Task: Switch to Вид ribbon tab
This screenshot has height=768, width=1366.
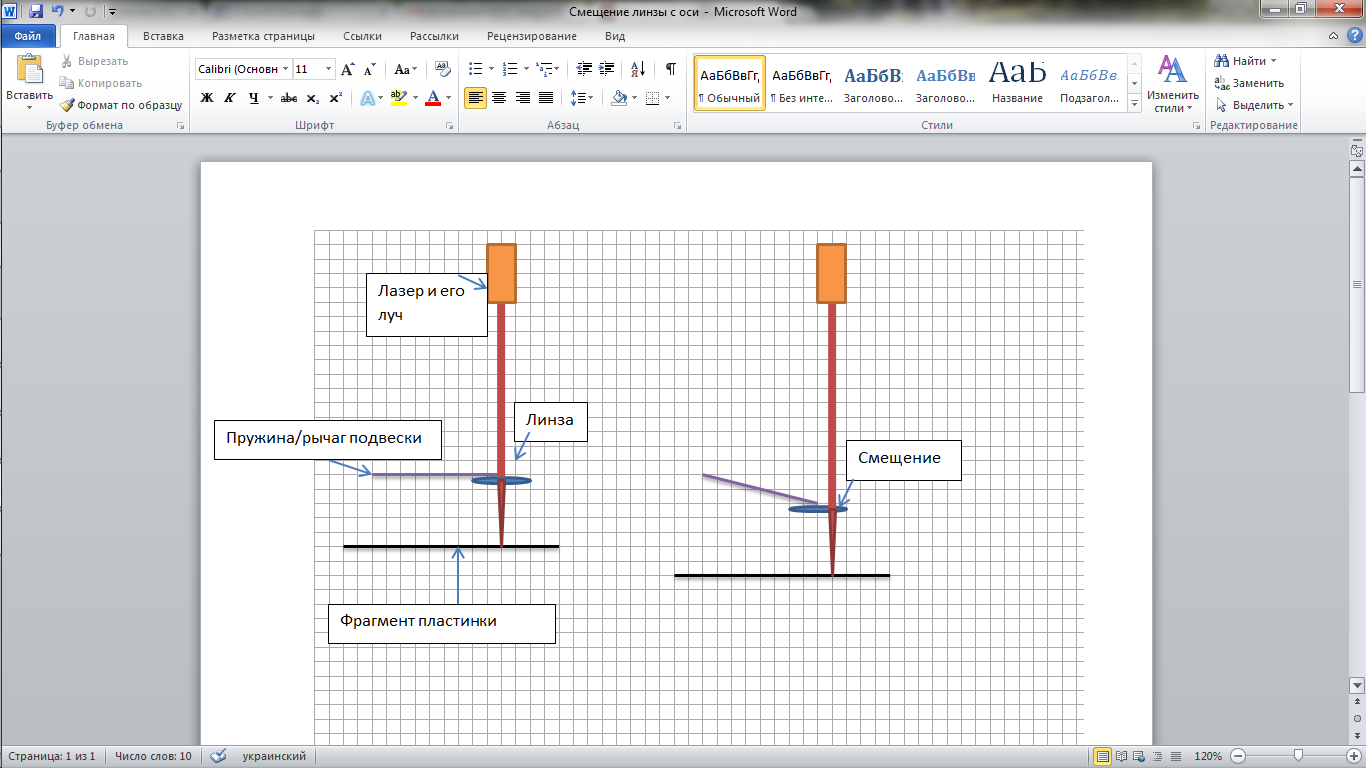Action: click(615, 36)
